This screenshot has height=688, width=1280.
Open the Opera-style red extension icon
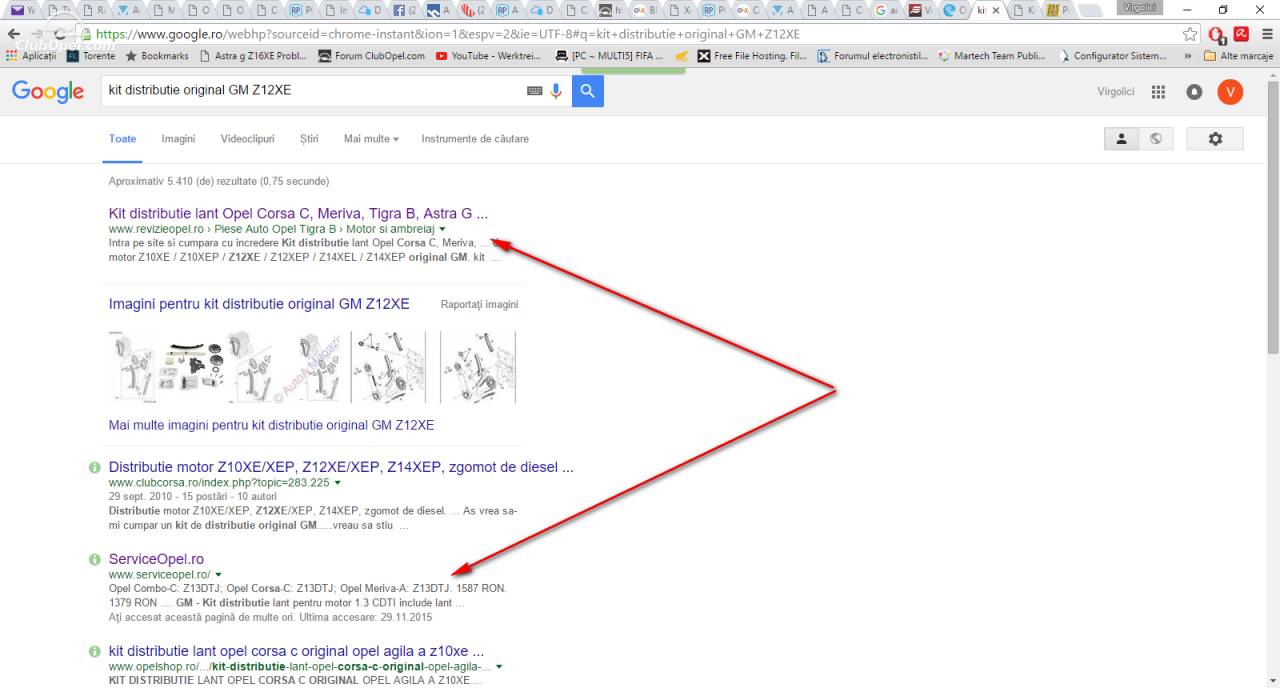pos(1216,34)
